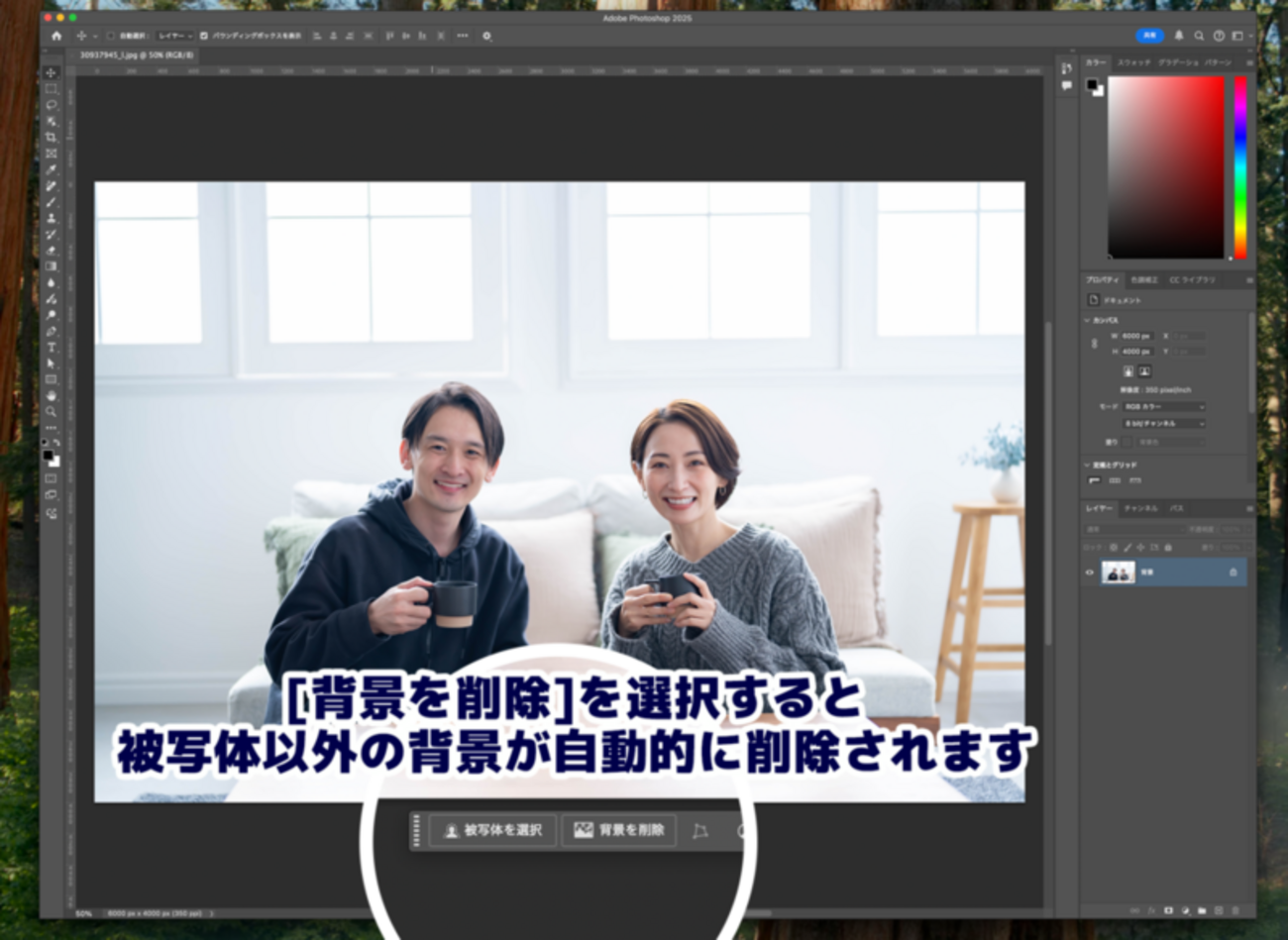Select the Move tool in the toolbox
Image resolution: width=1288 pixels, height=940 pixels.
(x=52, y=72)
